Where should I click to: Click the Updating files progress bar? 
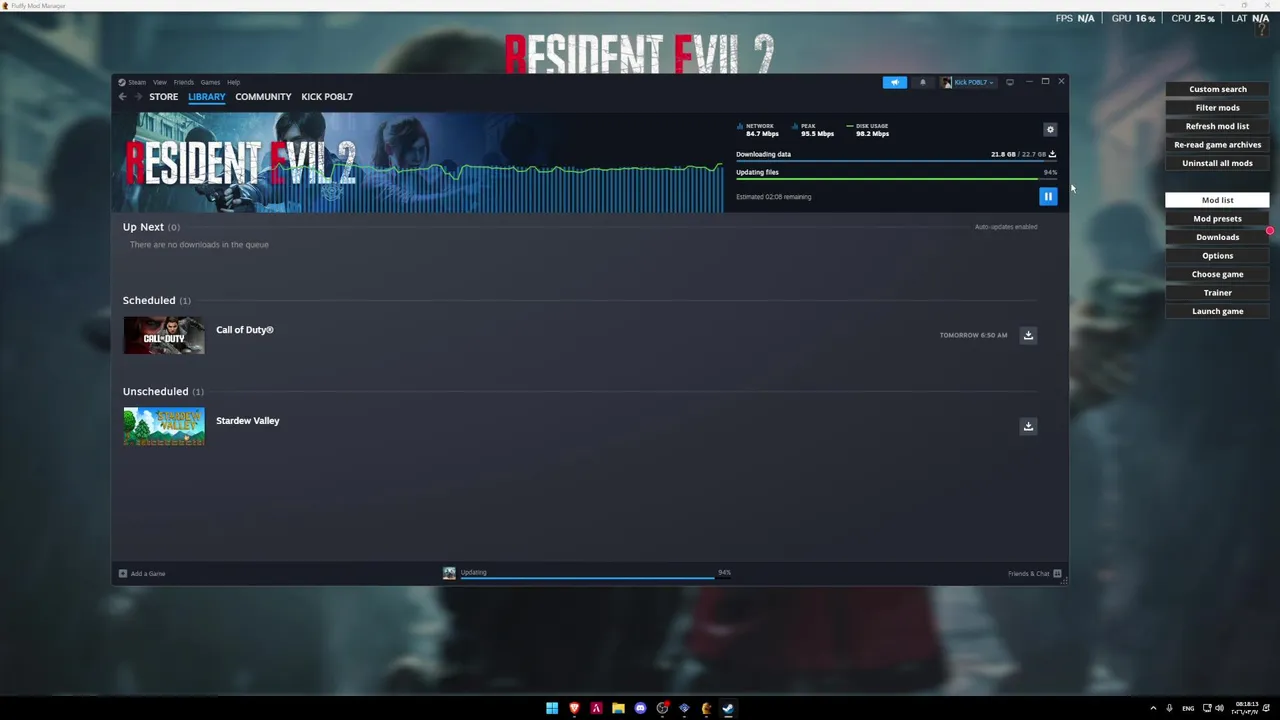pos(896,180)
